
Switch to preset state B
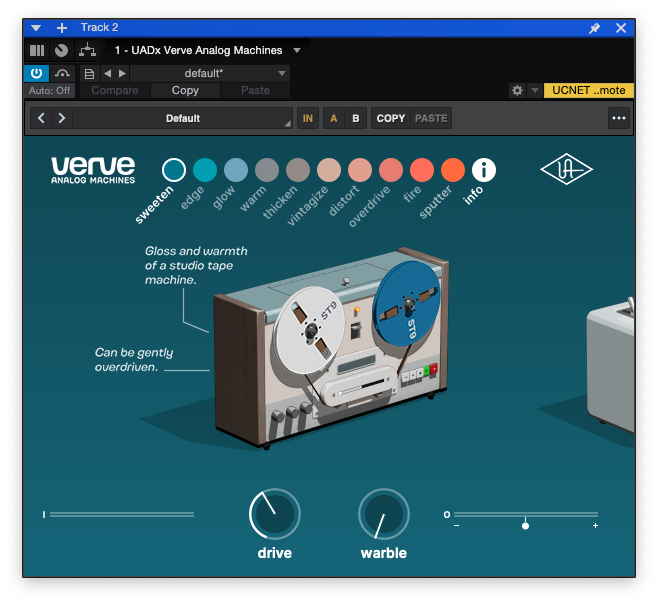click(x=356, y=118)
